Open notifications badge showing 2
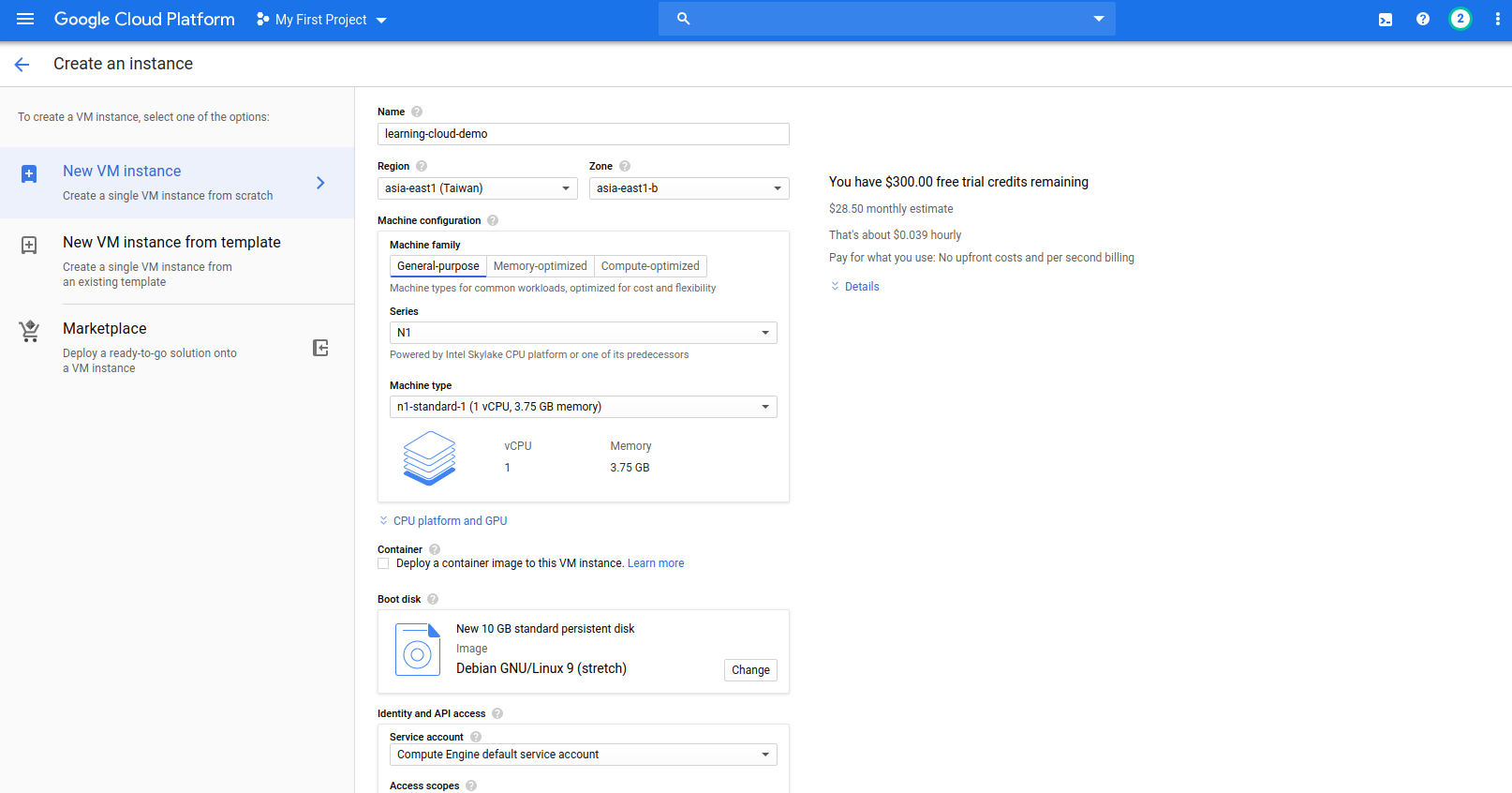The height and width of the screenshot is (793, 1512). pos(1460,19)
